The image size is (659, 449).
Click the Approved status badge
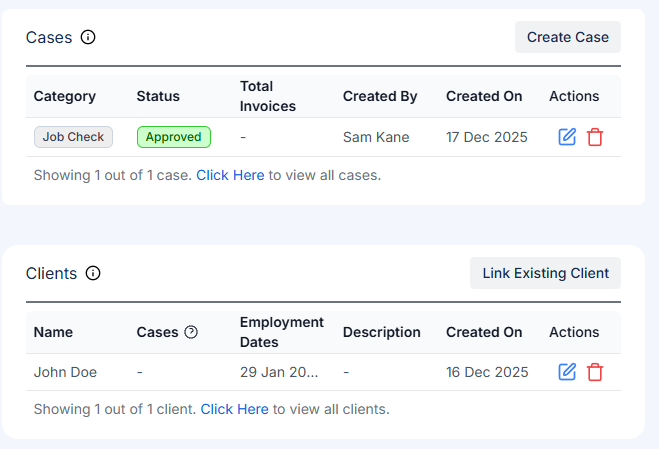tap(174, 137)
